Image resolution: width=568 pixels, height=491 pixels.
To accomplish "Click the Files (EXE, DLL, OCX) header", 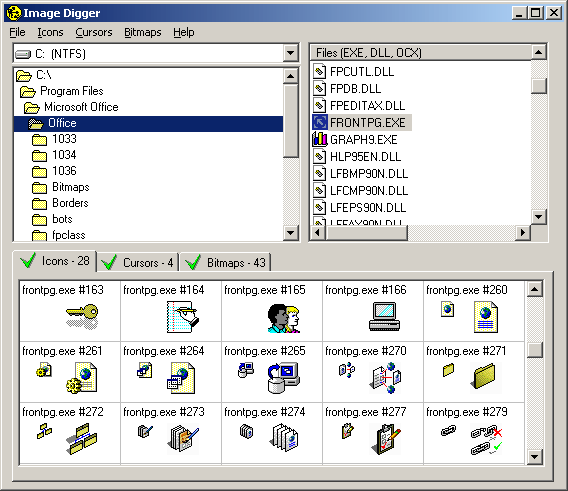I will point(421,53).
